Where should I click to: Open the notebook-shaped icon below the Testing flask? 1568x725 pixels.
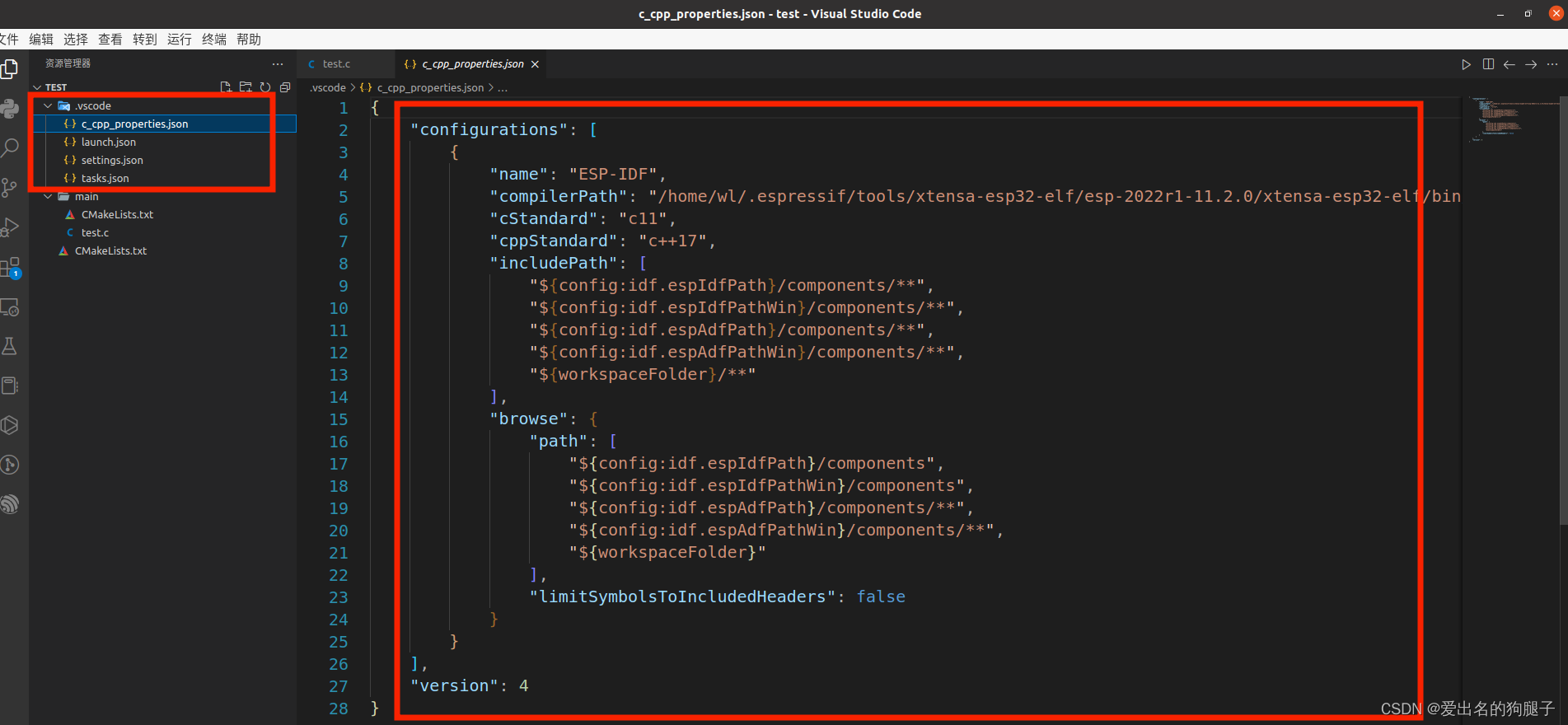[x=9, y=386]
